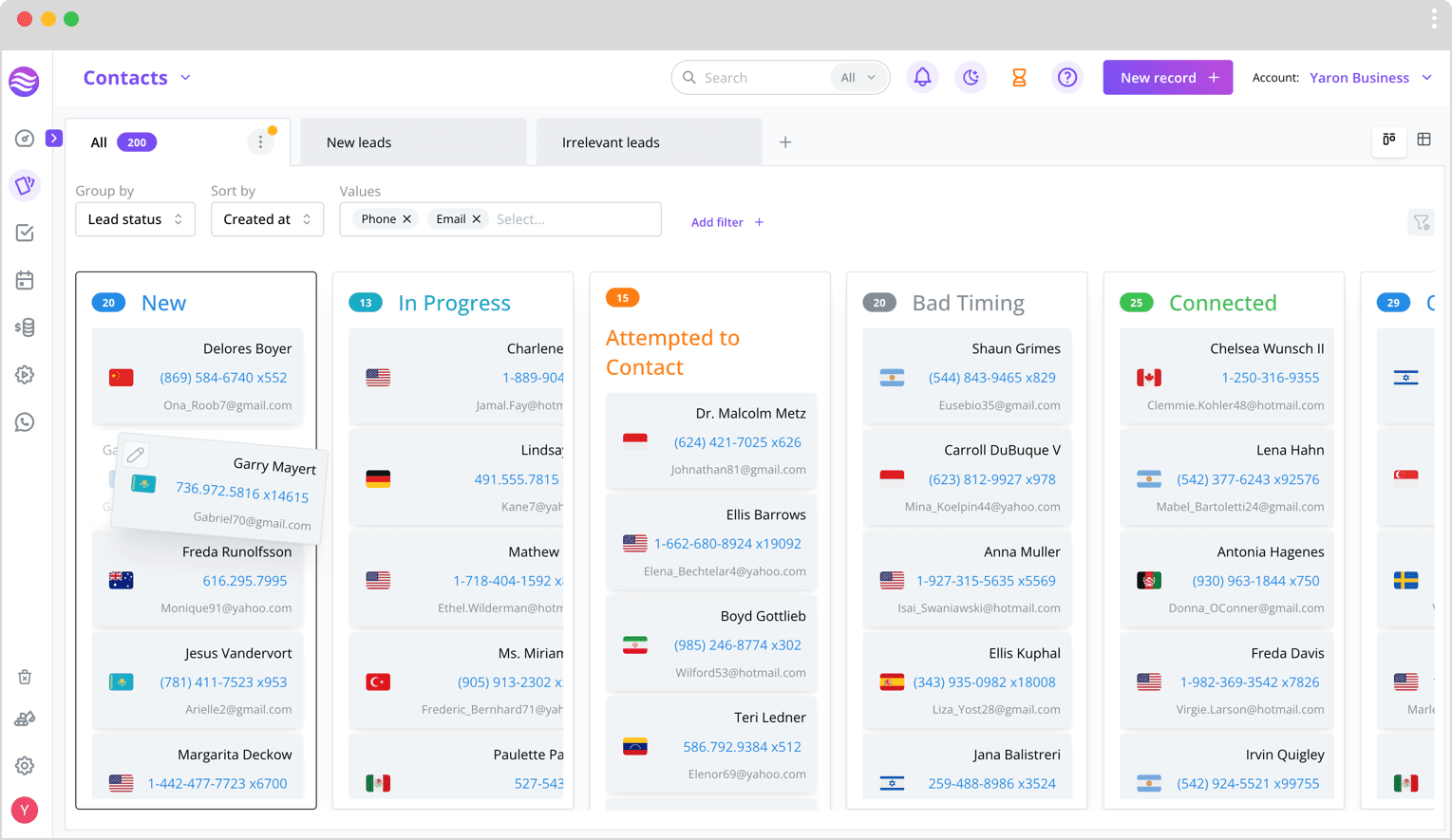Open the automations gear icon in the sidebar
Image resolution: width=1452 pixels, height=840 pixels.
(25, 374)
